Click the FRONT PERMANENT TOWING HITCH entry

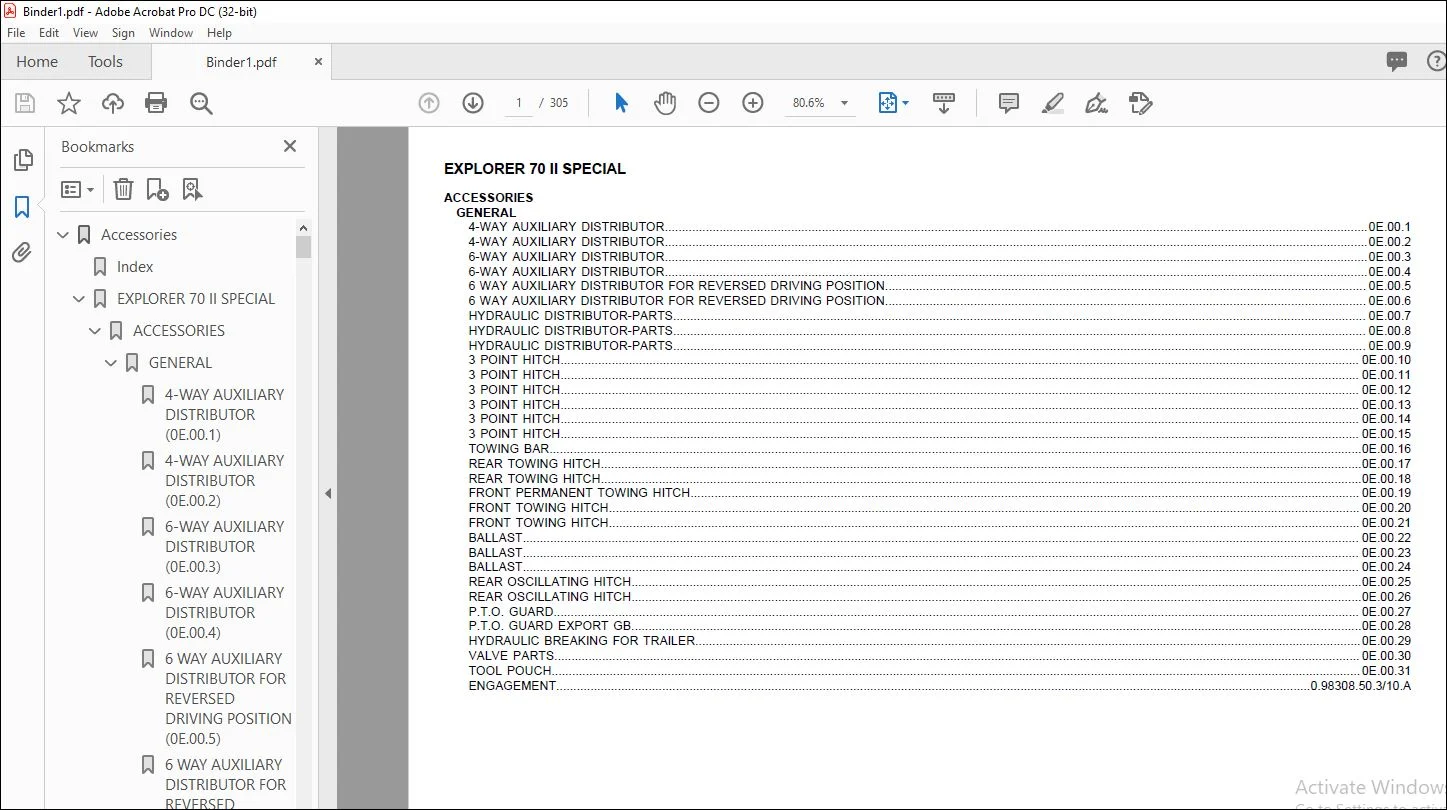[579, 493]
